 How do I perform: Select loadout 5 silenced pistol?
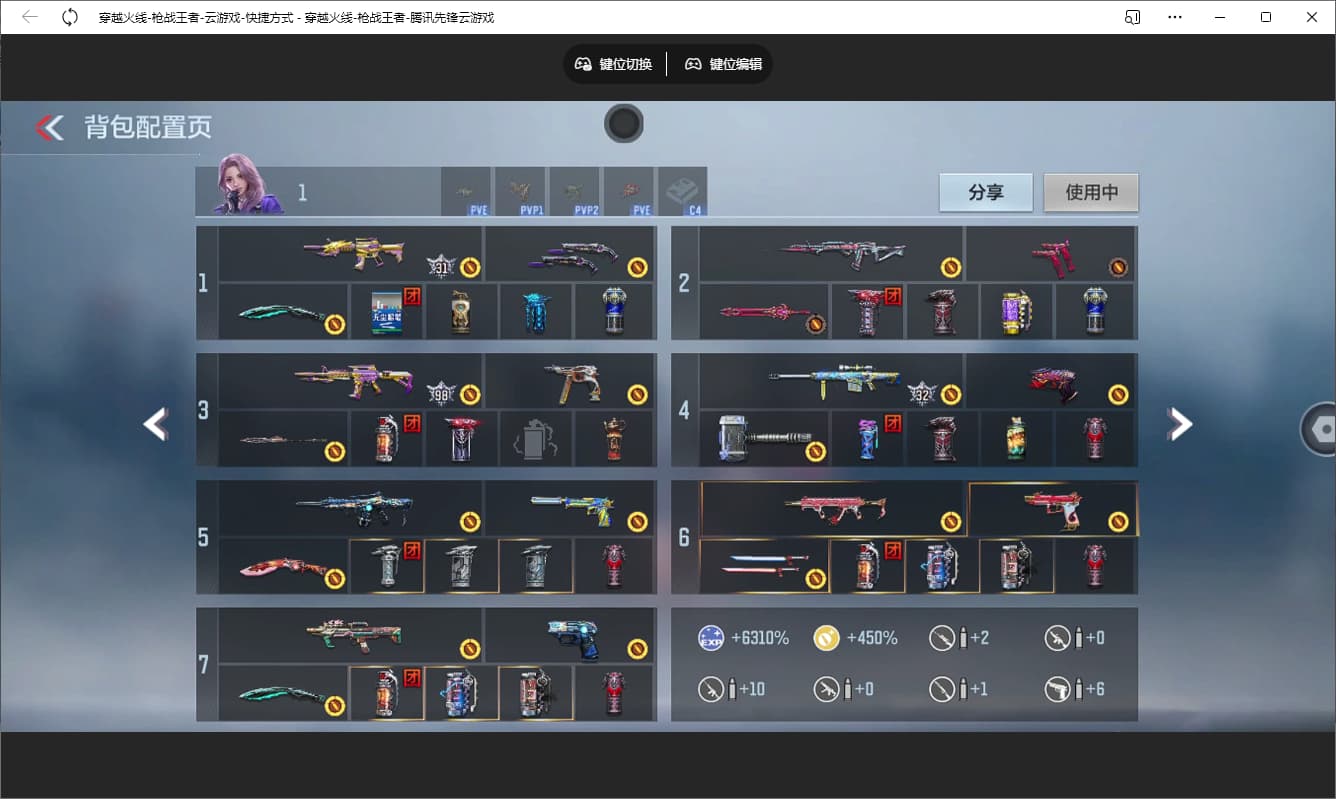coord(571,508)
